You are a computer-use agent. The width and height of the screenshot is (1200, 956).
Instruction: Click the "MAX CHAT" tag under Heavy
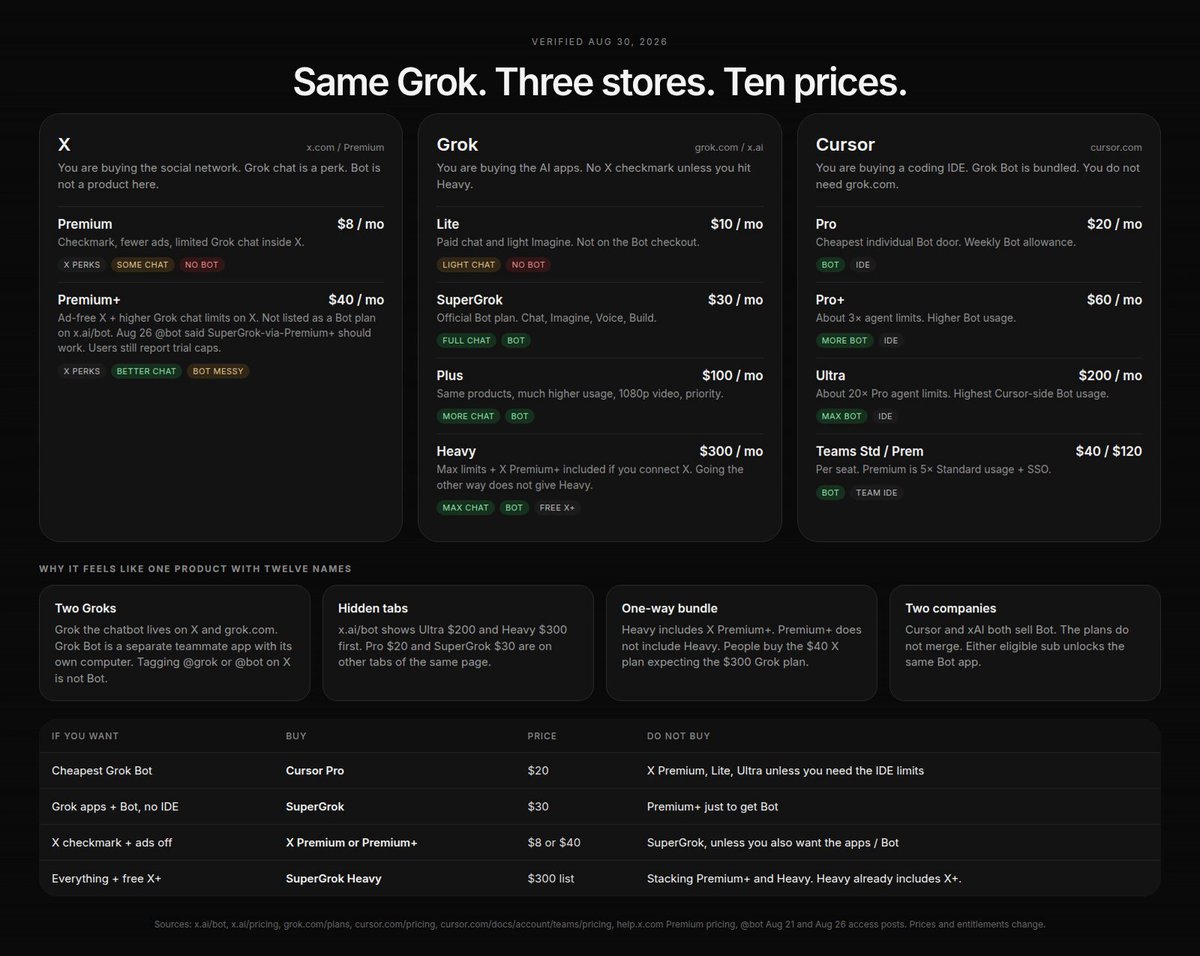[x=466, y=508]
